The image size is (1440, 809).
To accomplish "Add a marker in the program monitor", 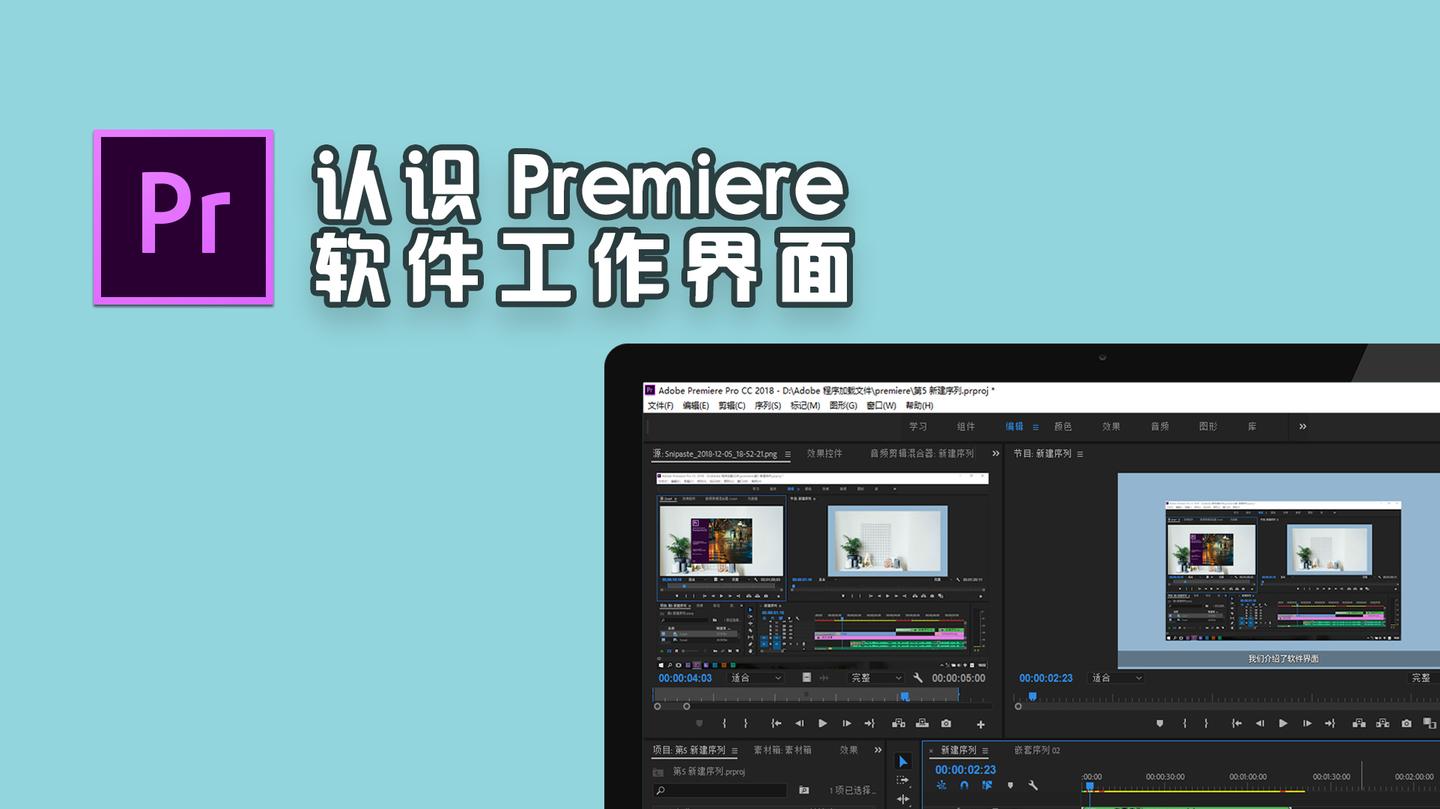I will coord(1160,723).
